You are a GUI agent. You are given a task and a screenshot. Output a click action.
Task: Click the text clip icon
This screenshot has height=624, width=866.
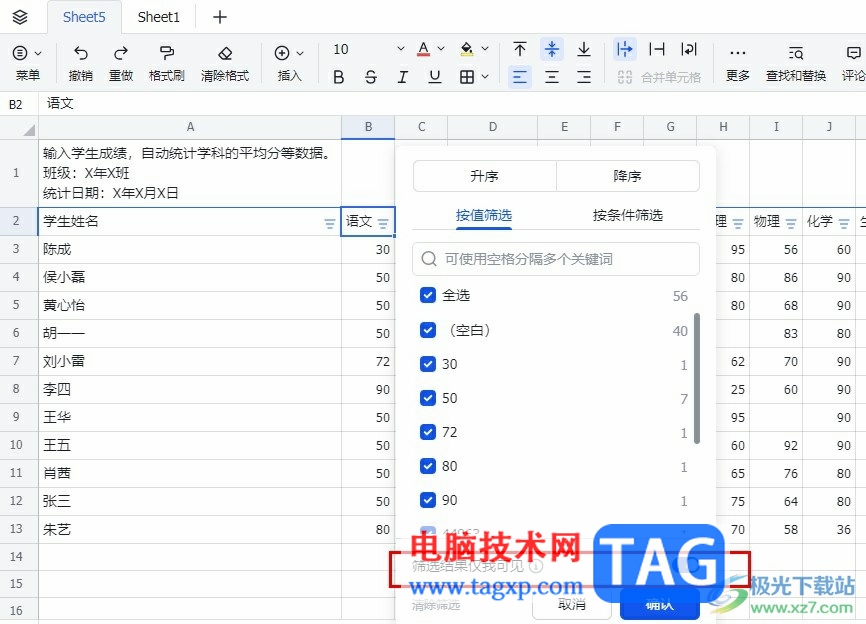pos(657,49)
